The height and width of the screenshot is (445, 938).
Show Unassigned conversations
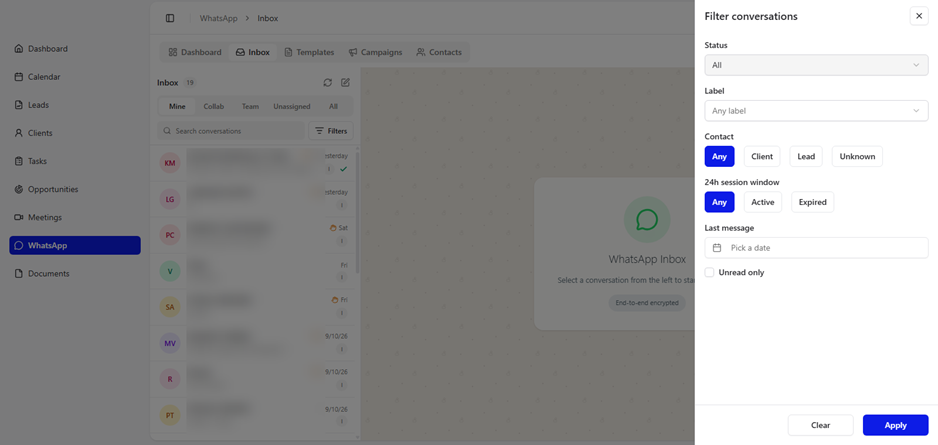292,106
